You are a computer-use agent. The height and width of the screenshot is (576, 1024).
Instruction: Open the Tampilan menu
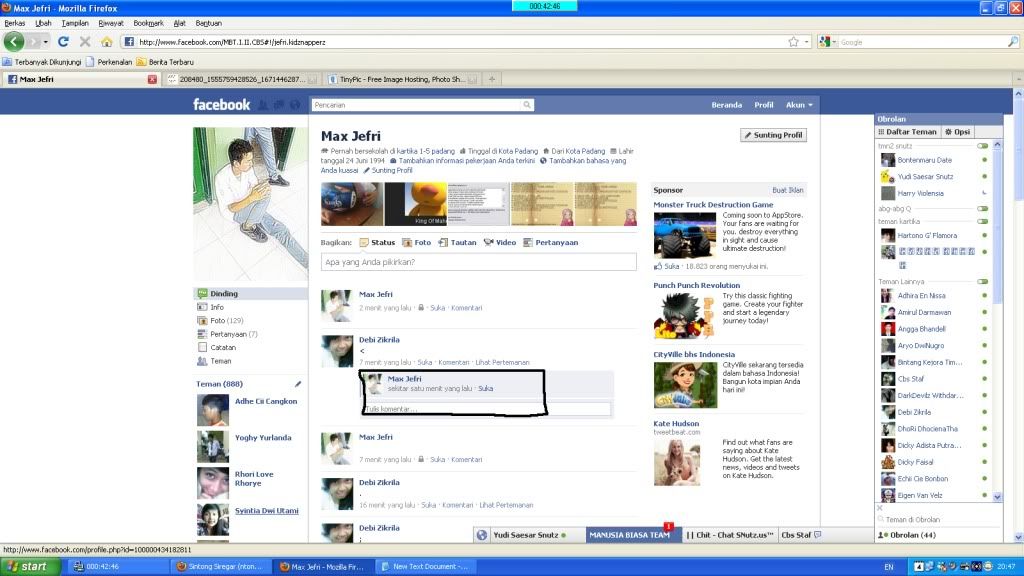(75, 23)
